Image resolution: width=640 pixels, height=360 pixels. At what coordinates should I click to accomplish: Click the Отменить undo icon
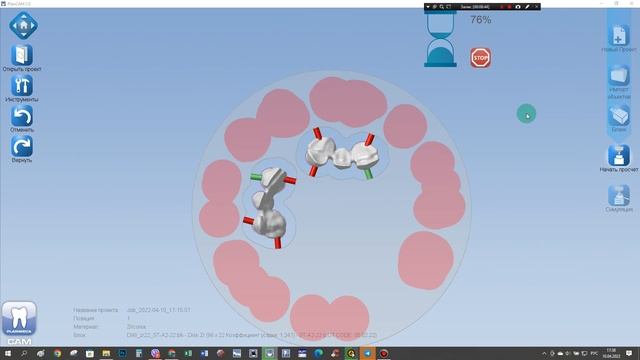tap(22, 116)
